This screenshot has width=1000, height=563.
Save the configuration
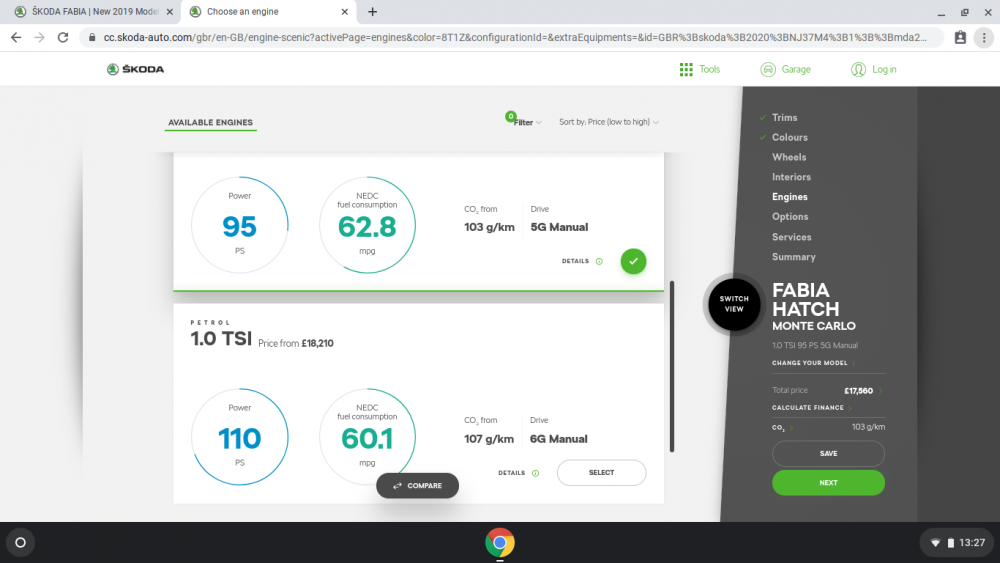pos(828,453)
